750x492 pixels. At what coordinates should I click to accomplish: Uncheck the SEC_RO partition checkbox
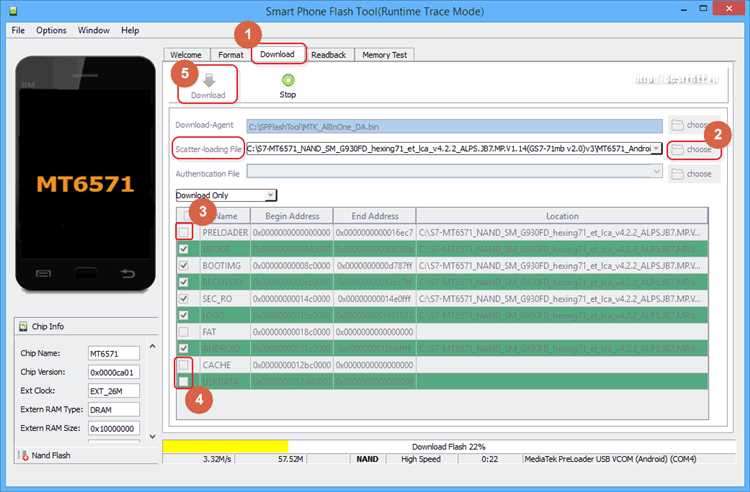(x=182, y=299)
